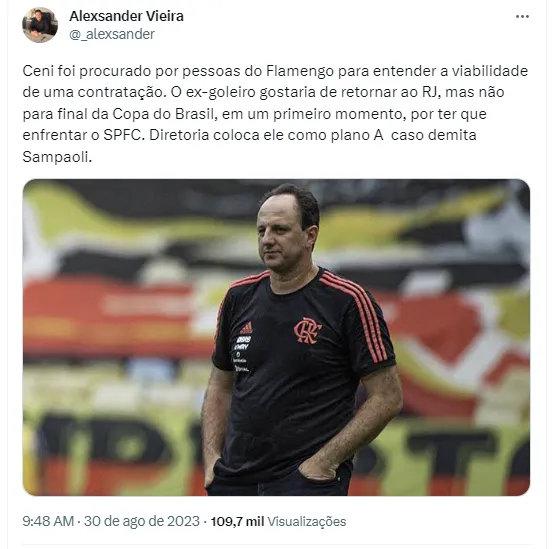Click the date 30 de ago de 2023
The image size is (553, 549).
[x=142, y=521]
